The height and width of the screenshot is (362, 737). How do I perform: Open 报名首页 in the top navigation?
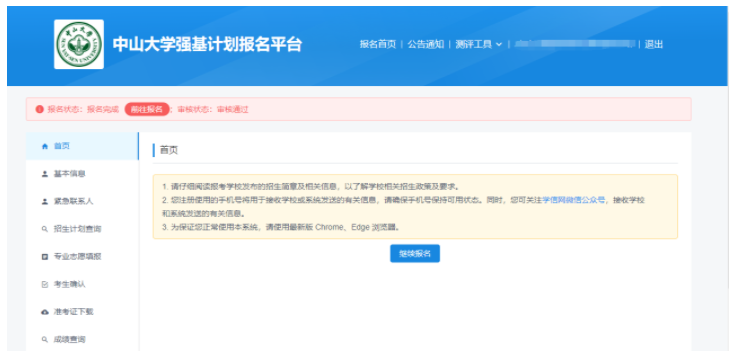pyautogui.click(x=378, y=45)
